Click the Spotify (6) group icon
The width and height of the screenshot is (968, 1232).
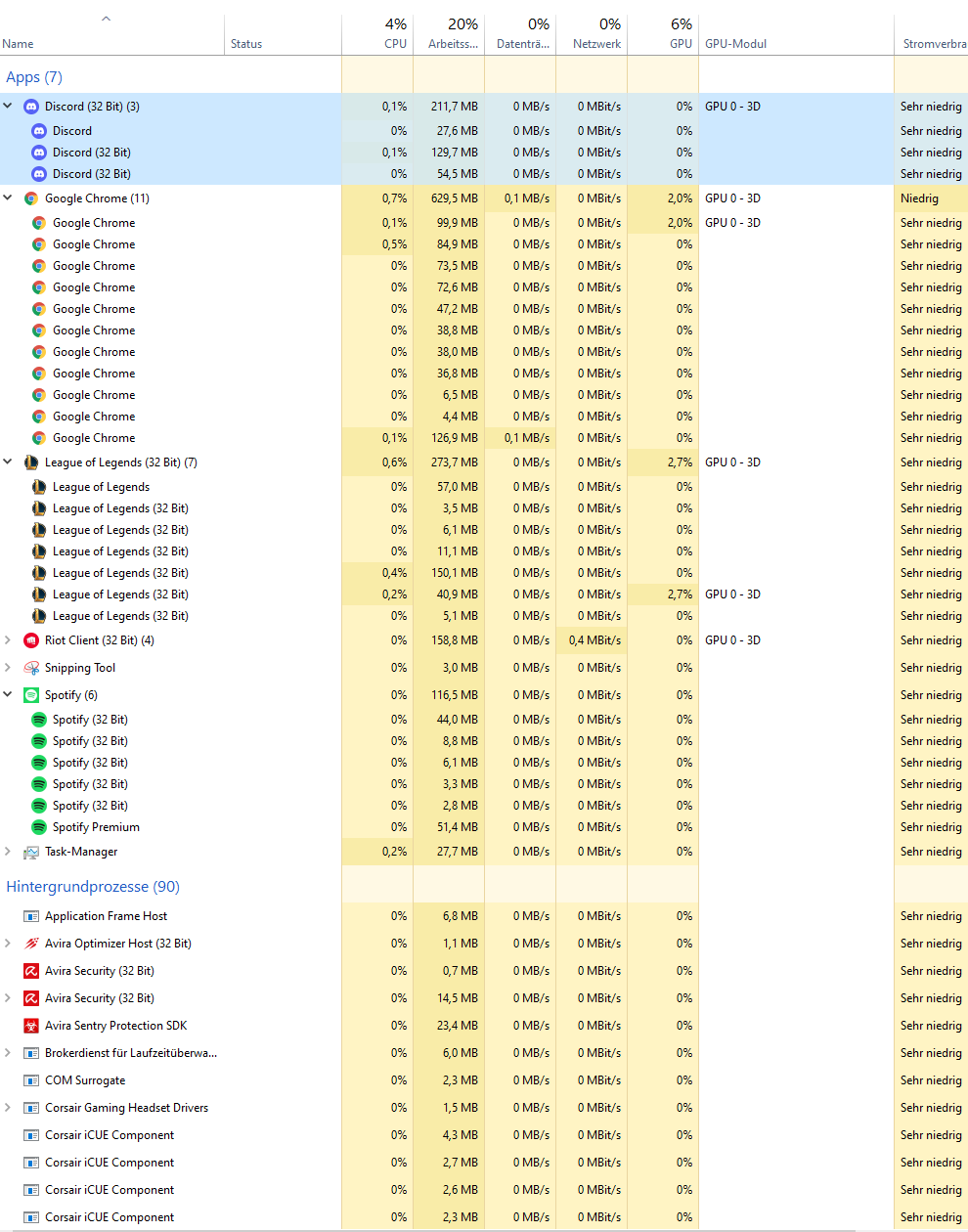(x=31, y=695)
